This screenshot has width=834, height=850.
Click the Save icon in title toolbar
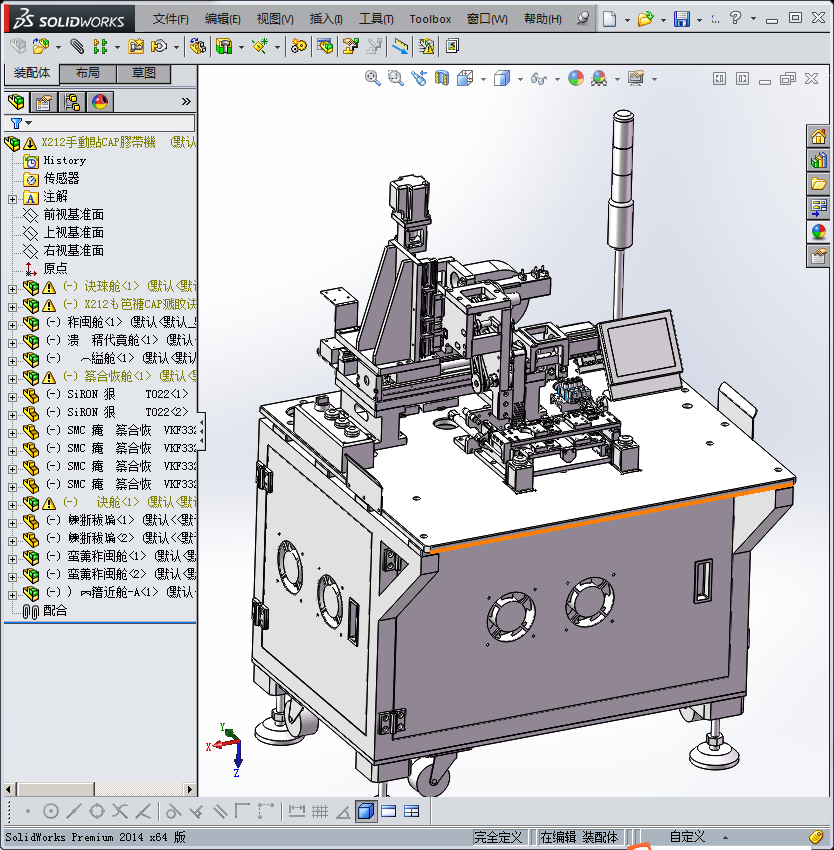681,19
